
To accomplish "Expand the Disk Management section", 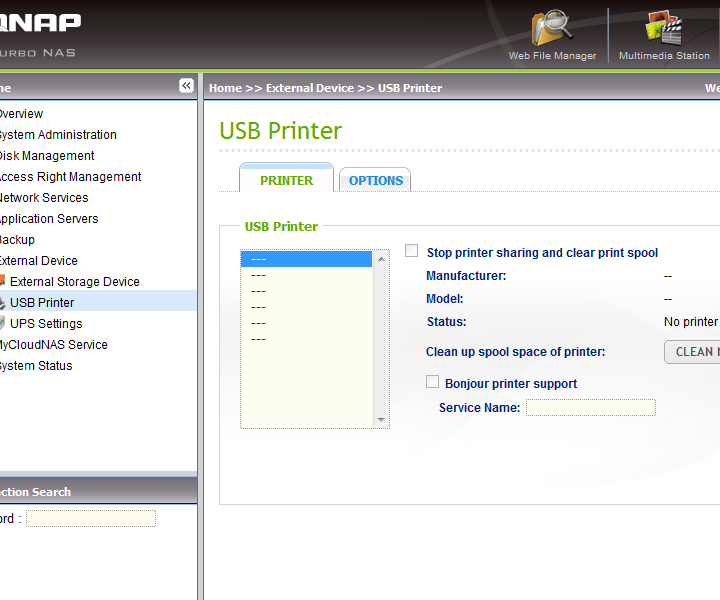I will tap(46, 156).
